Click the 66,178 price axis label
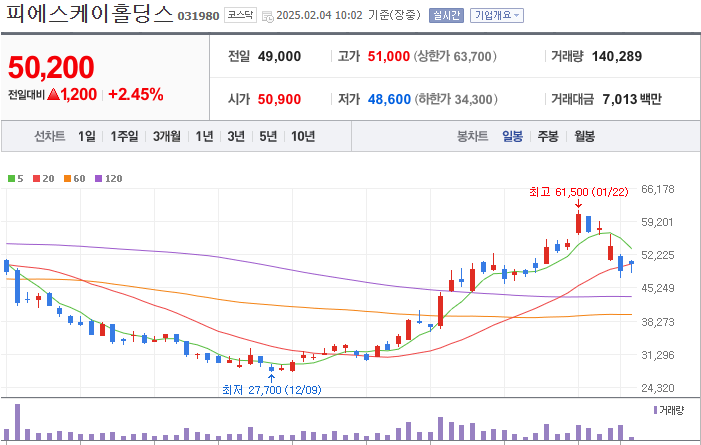 (x=658, y=189)
